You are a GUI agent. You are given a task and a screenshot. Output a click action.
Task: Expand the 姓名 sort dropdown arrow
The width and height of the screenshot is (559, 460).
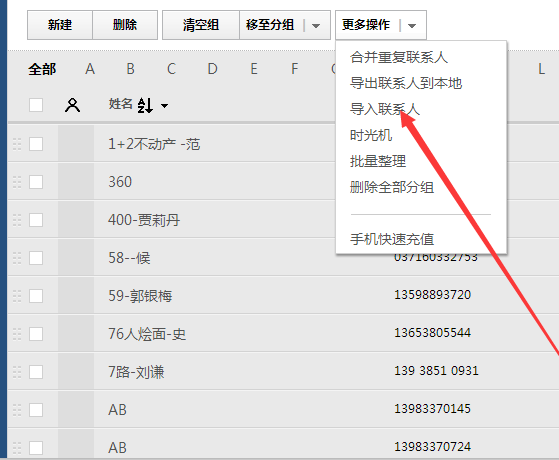[x=164, y=106]
